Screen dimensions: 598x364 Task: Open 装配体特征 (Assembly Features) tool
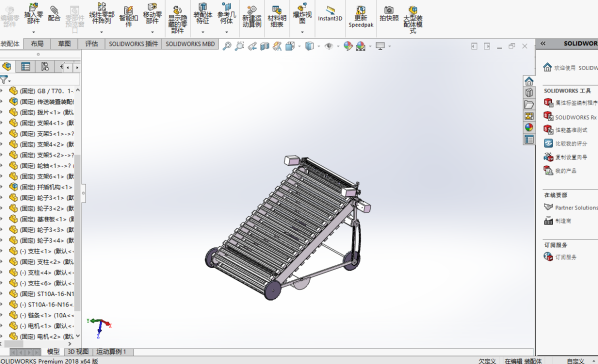(203, 13)
